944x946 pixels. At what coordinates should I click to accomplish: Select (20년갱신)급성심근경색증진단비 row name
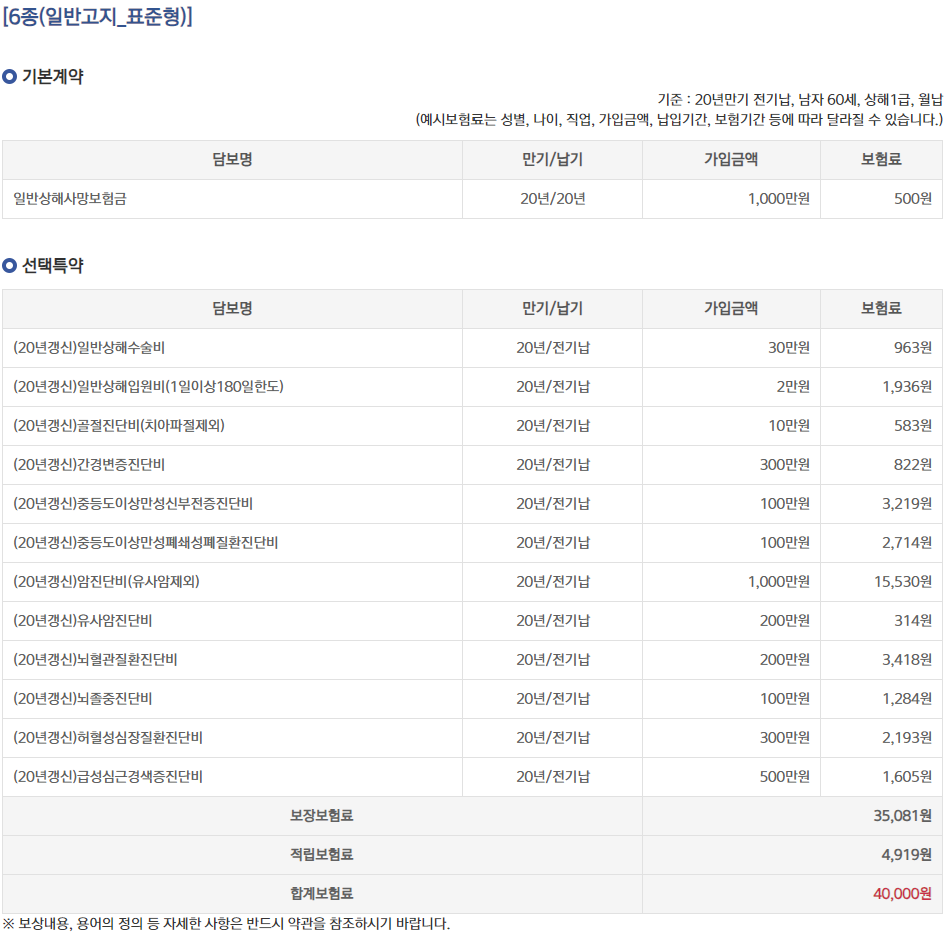tap(108, 776)
